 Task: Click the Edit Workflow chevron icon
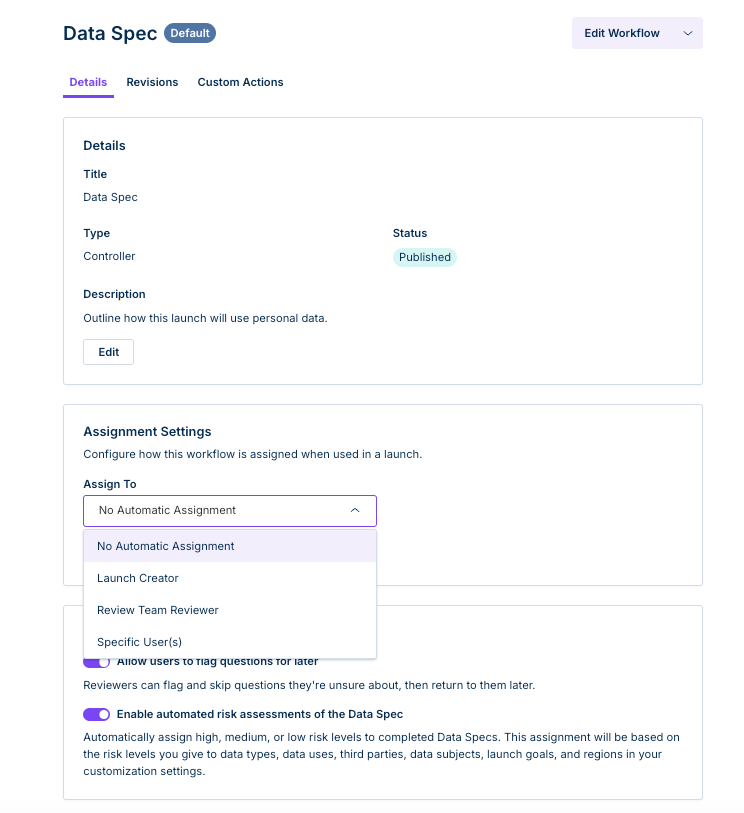687,33
